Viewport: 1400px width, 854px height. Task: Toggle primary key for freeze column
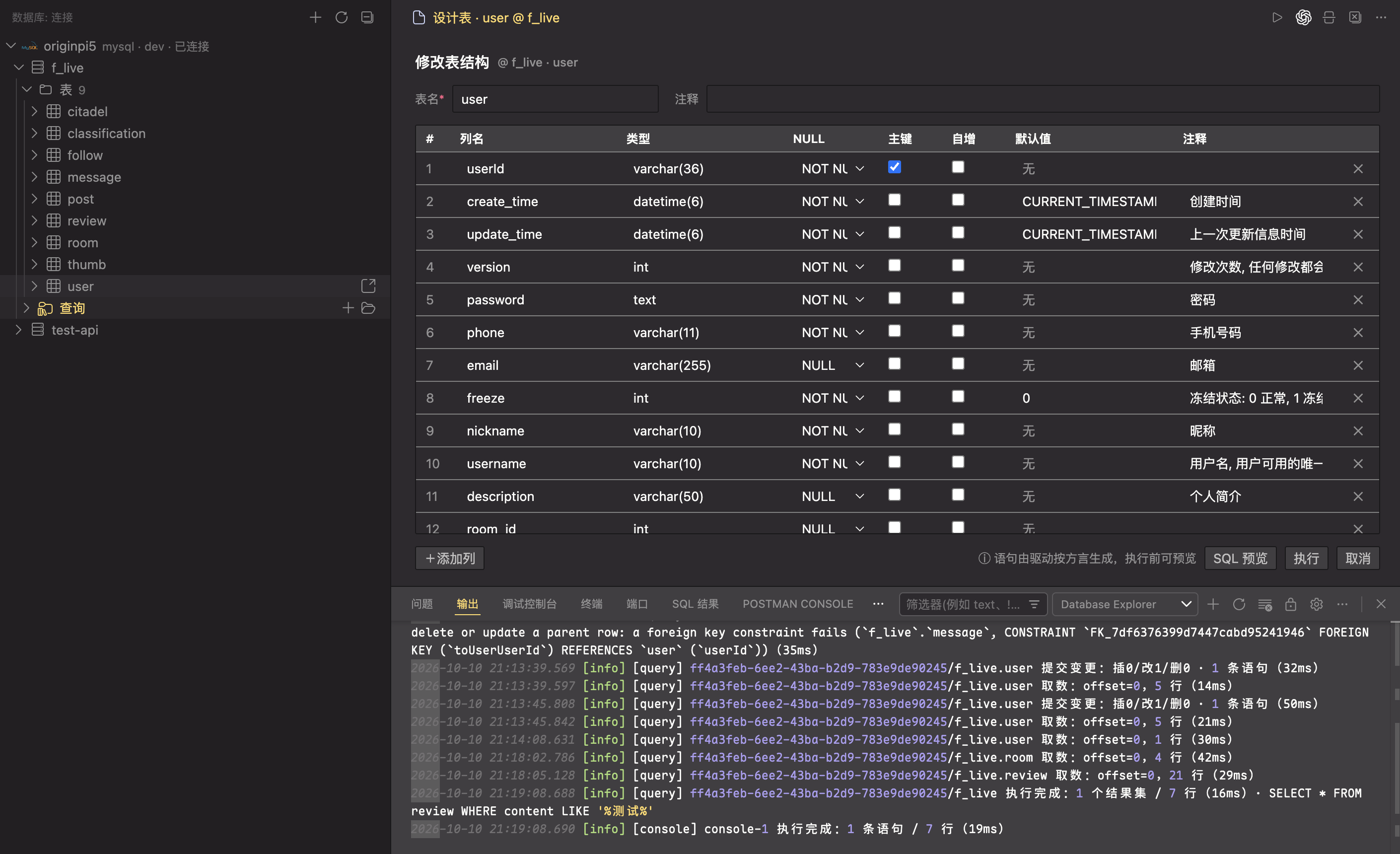coord(894,397)
